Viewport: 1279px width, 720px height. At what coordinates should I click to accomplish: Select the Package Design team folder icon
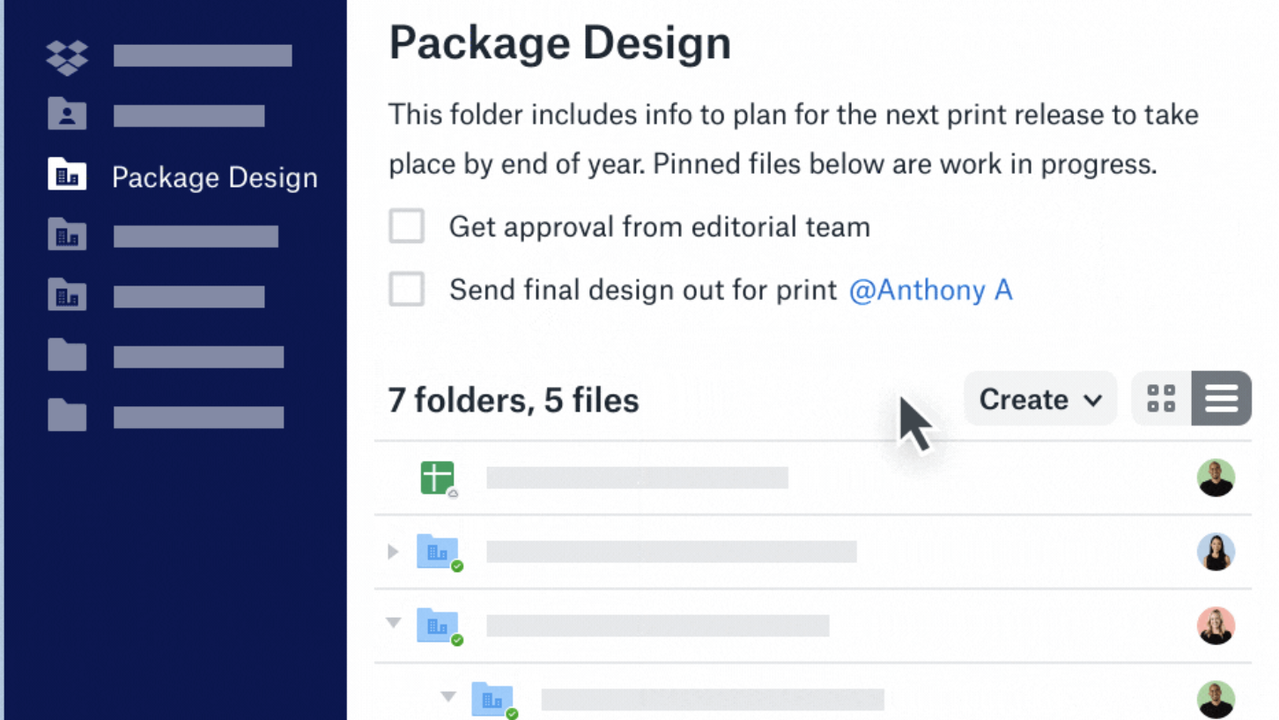coord(67,176)
